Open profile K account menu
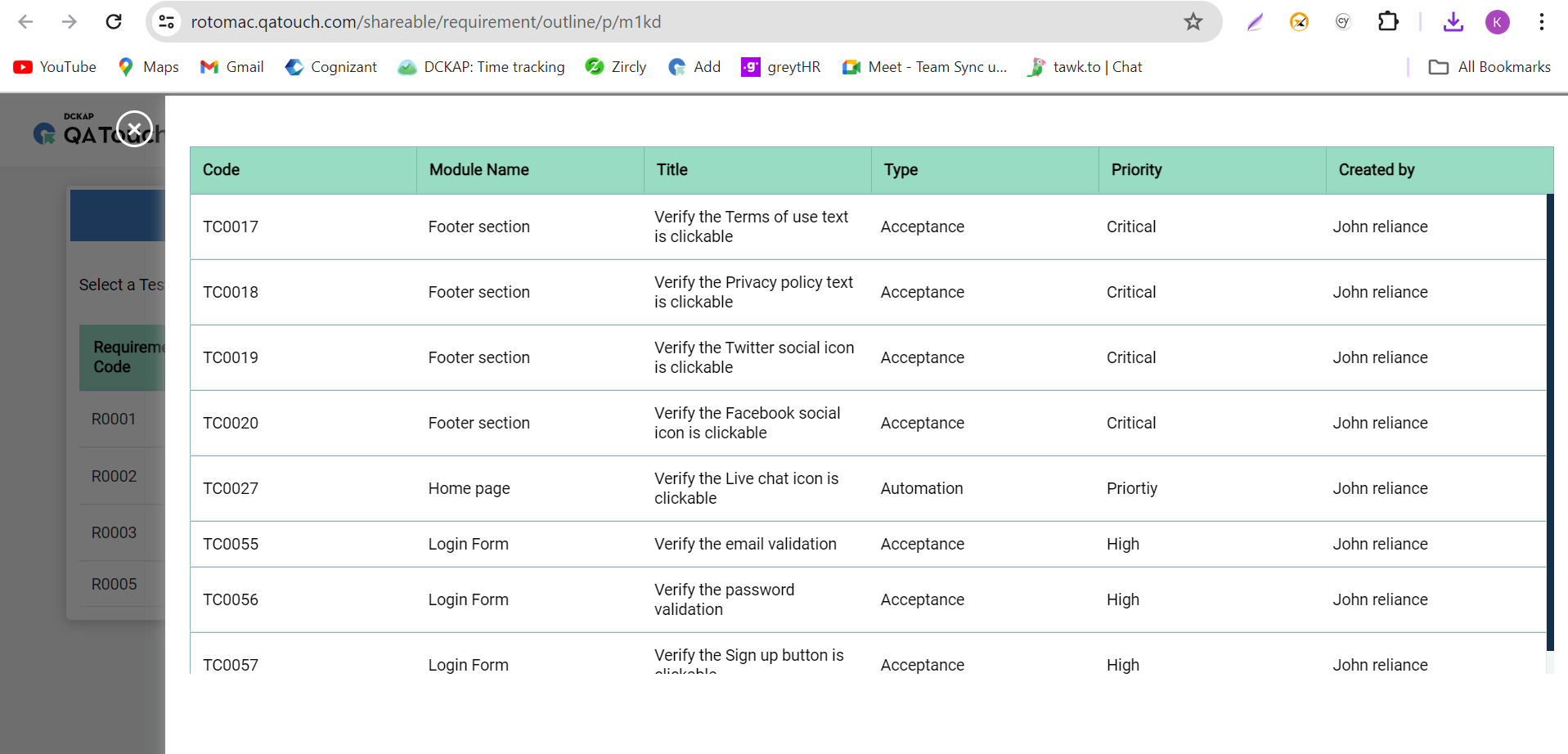The width and height of the screenshot is (1568, 754). coord(1498,22)
